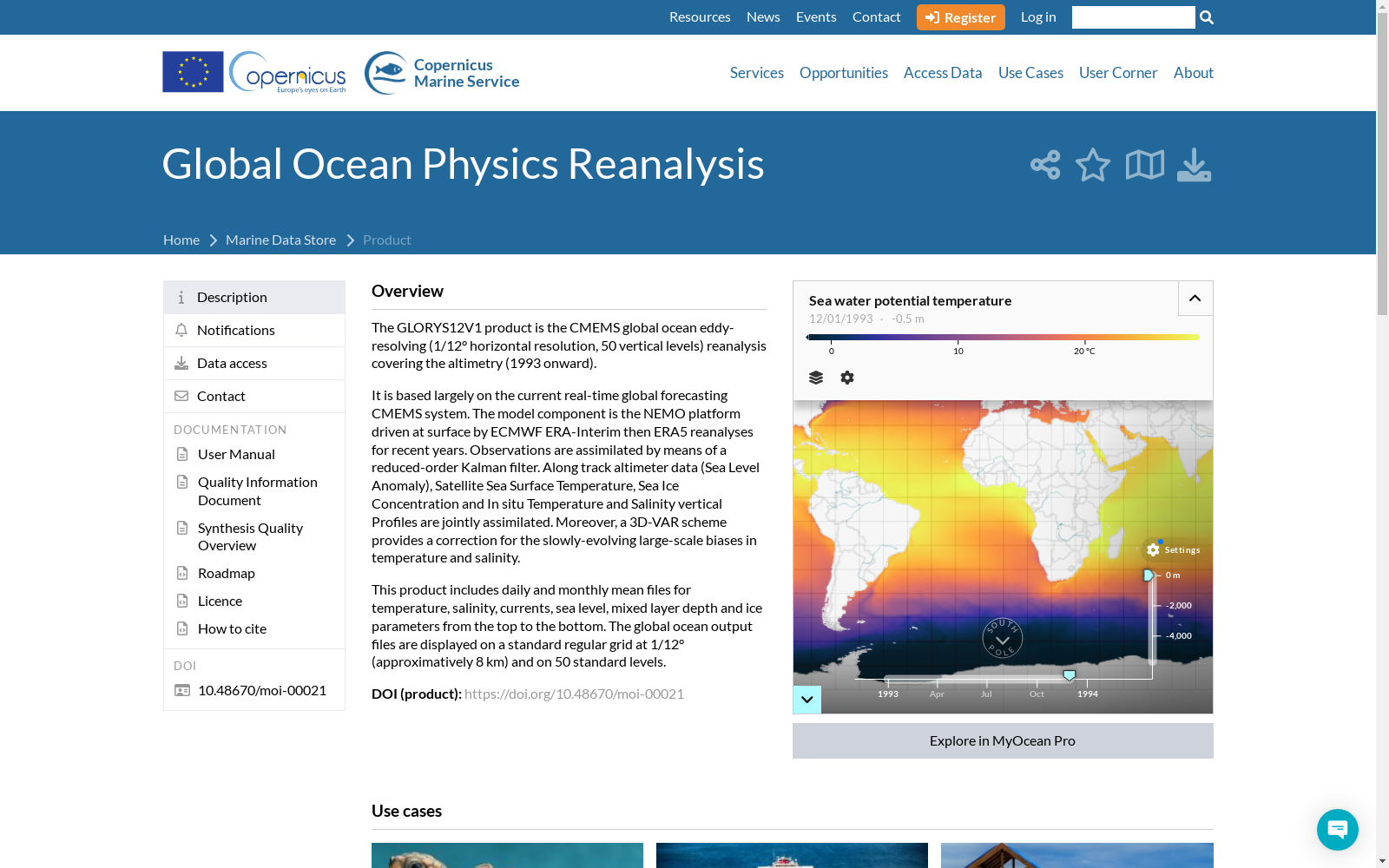
Task: Open the Roadmap document link
Action: [x=227, y=574]
